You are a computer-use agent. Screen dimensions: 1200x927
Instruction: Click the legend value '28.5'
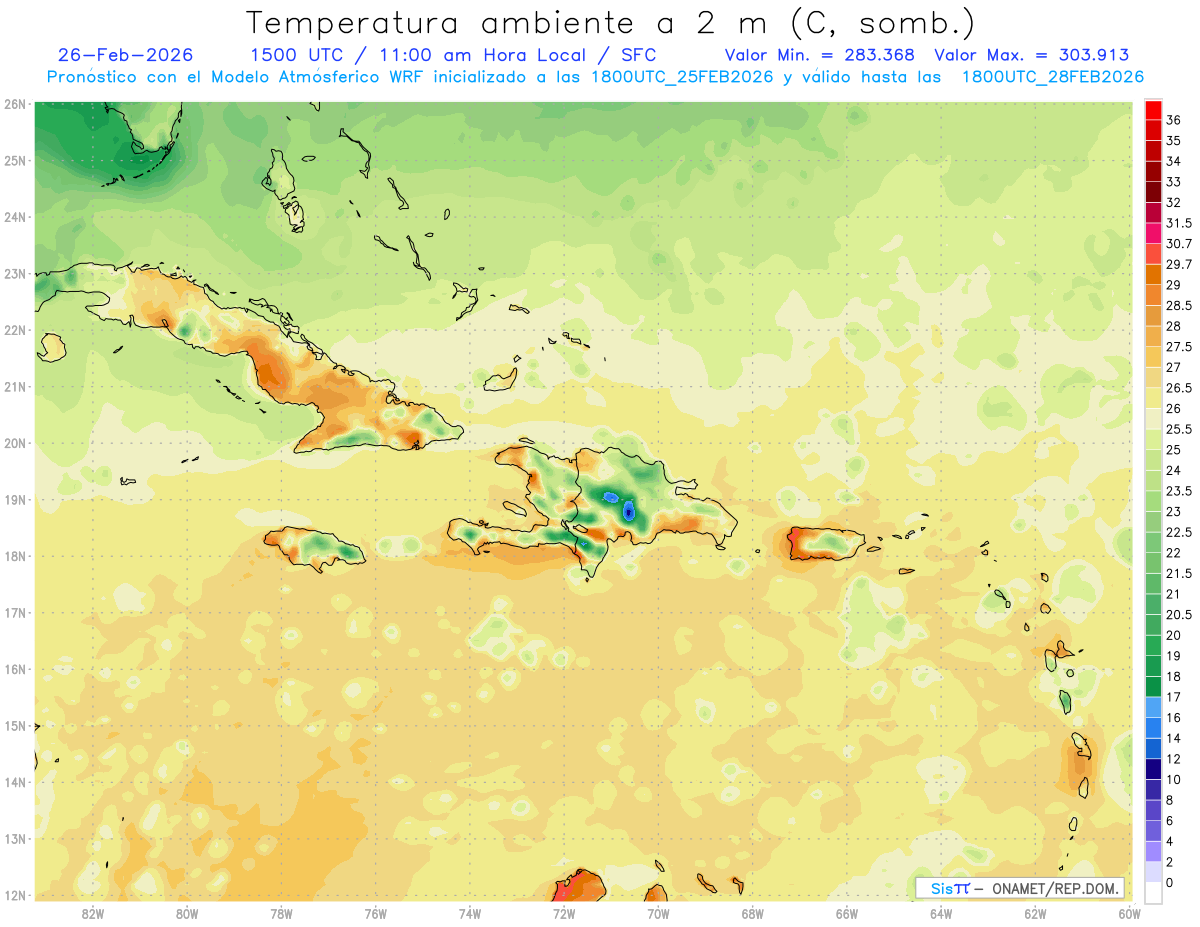coord(1179,306)
